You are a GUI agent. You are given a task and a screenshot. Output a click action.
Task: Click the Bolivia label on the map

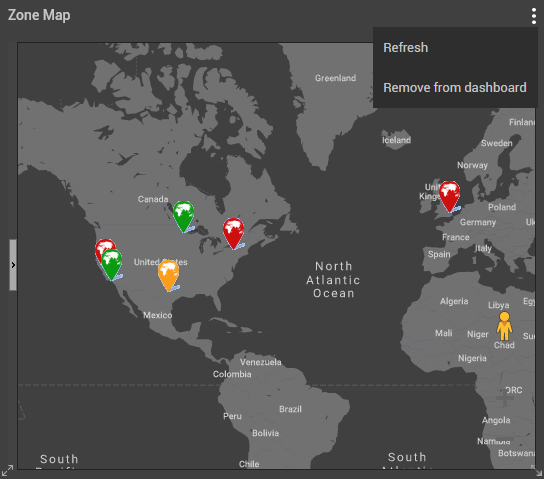265,433
